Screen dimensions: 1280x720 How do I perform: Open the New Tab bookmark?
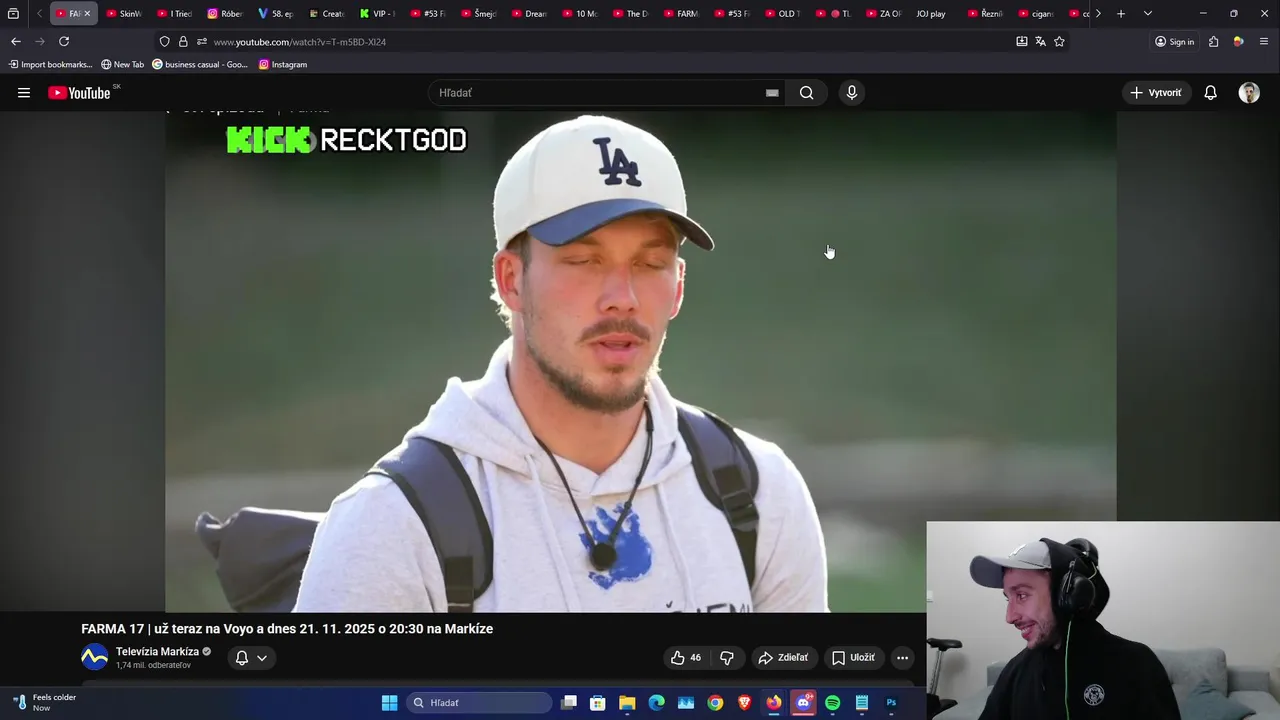tap(123, 64)
